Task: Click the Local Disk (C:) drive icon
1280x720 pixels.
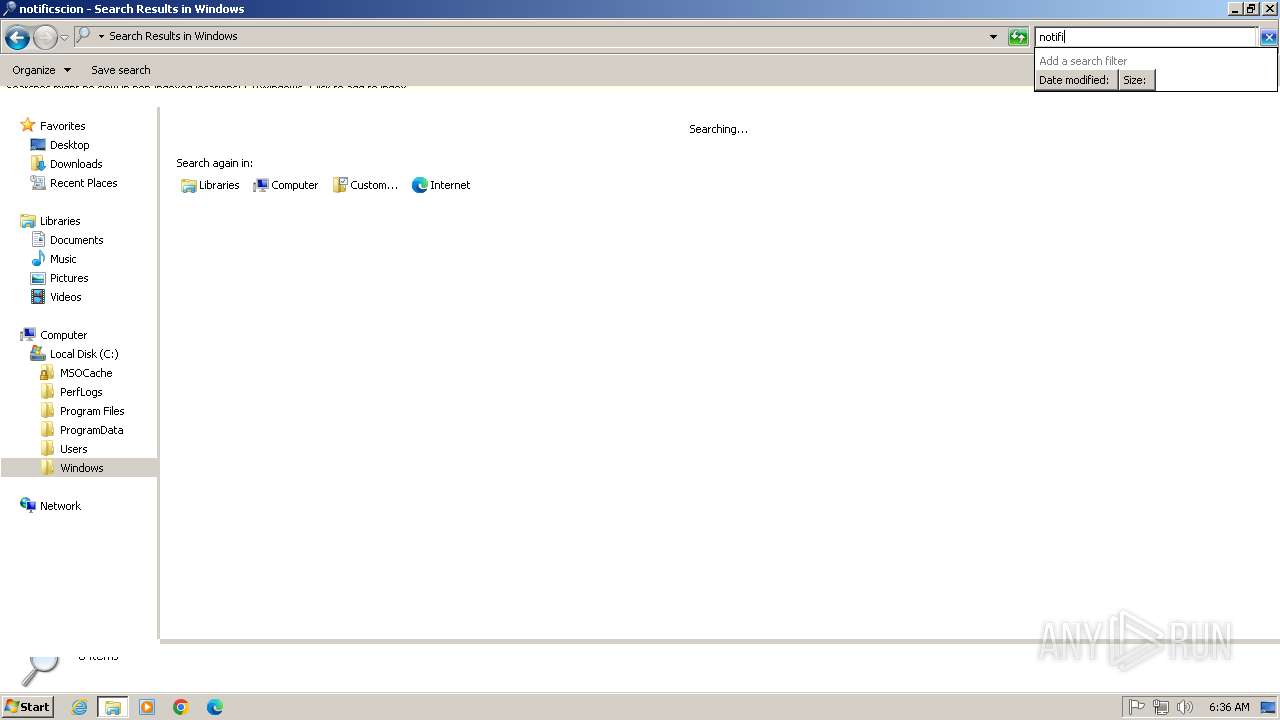Action: point(38,354)
